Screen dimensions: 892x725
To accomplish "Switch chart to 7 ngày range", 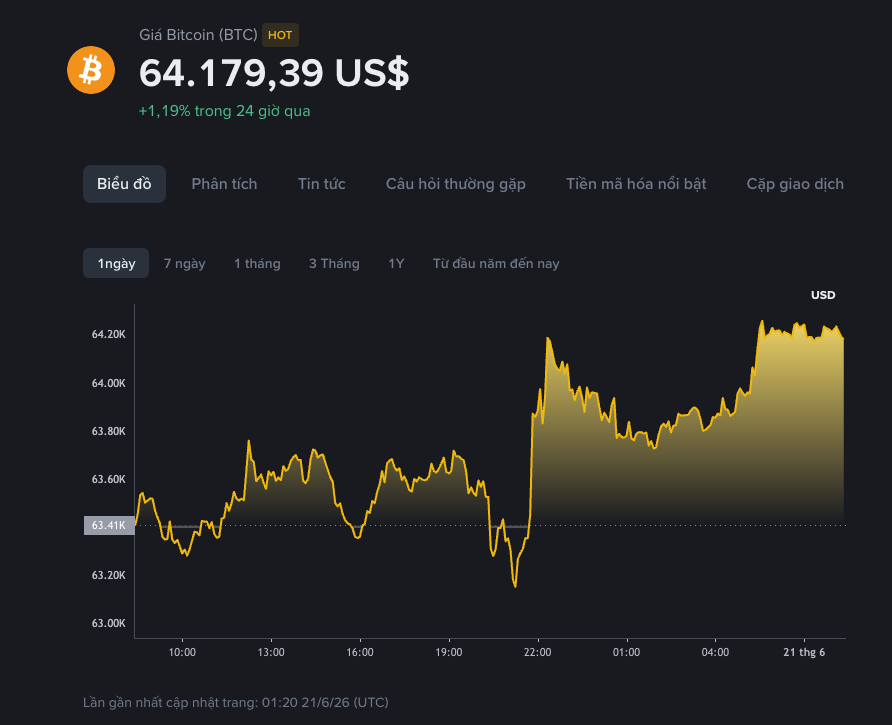I will pyautogui.click(x=184, y=263).
